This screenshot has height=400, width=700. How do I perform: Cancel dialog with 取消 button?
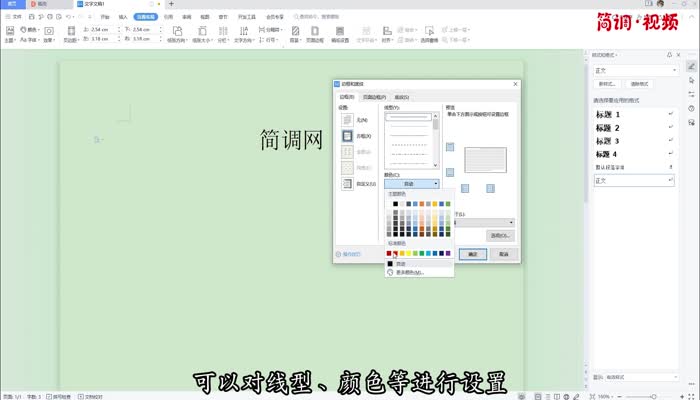coord(504,254)
